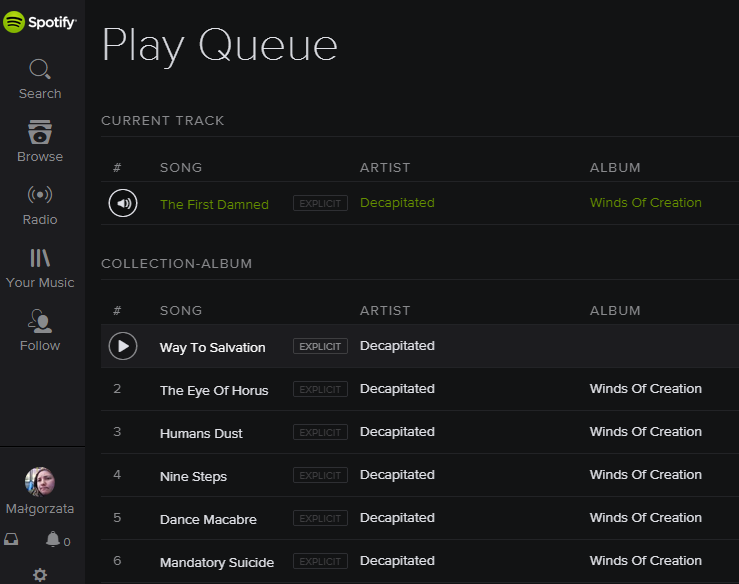Click track number 2
739x584 pixels.
(x=117, y=389)
